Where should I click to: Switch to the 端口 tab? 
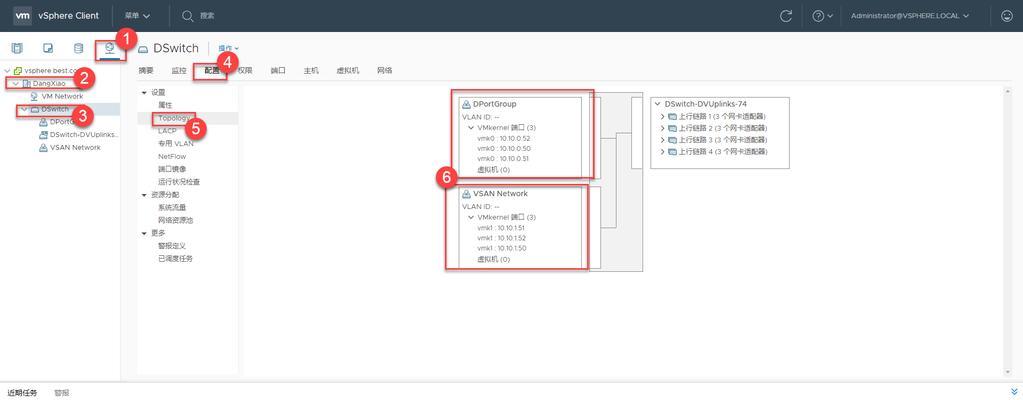(x=278, y=70)
